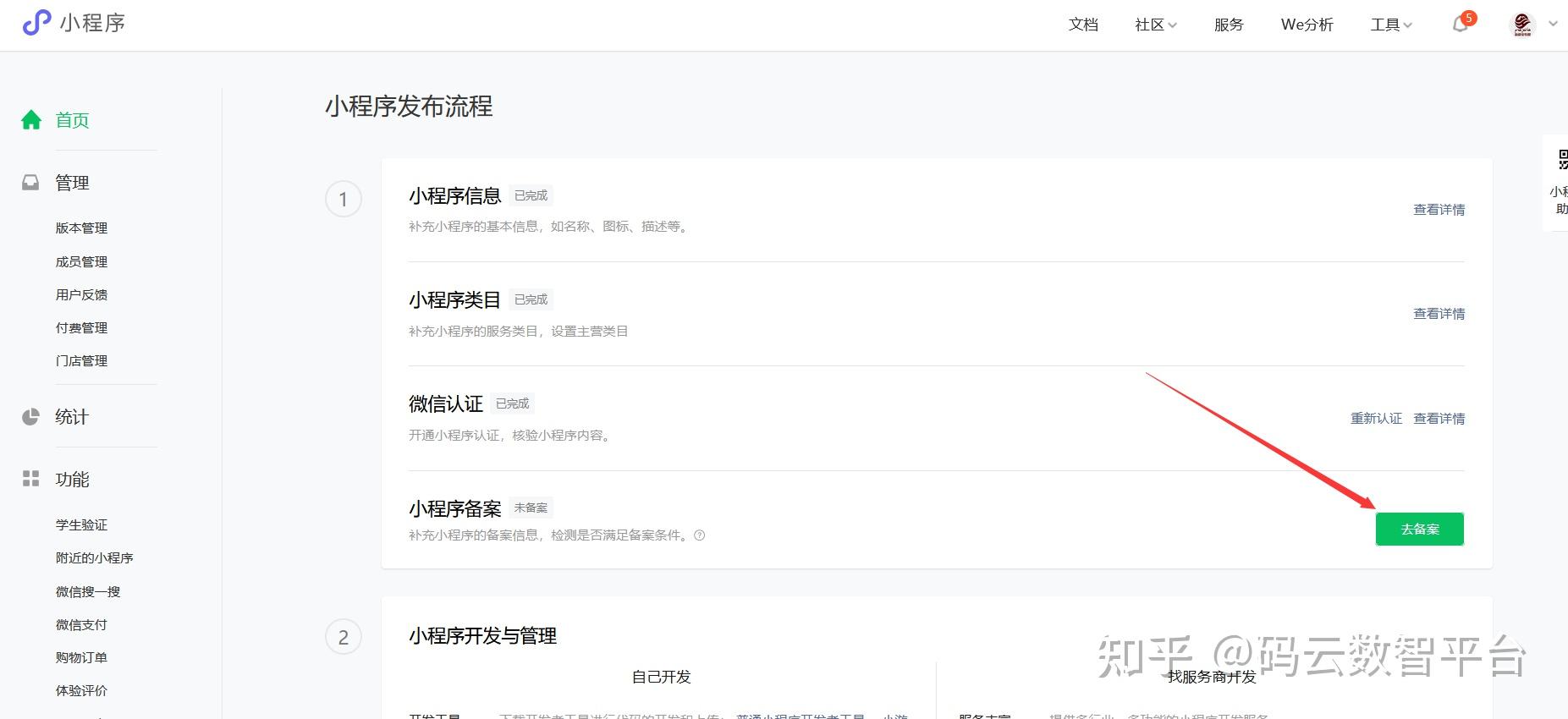Click the green home icon in sidebar

click(31, 120)
